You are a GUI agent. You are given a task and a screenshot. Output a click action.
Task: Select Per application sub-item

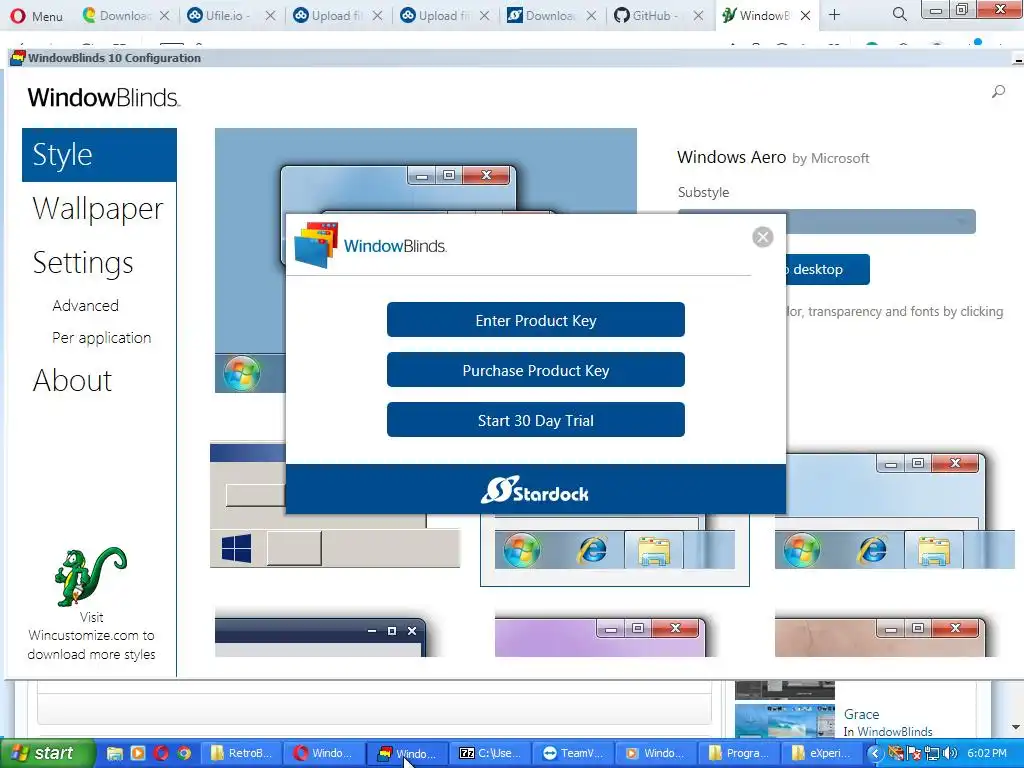point(101,338)
